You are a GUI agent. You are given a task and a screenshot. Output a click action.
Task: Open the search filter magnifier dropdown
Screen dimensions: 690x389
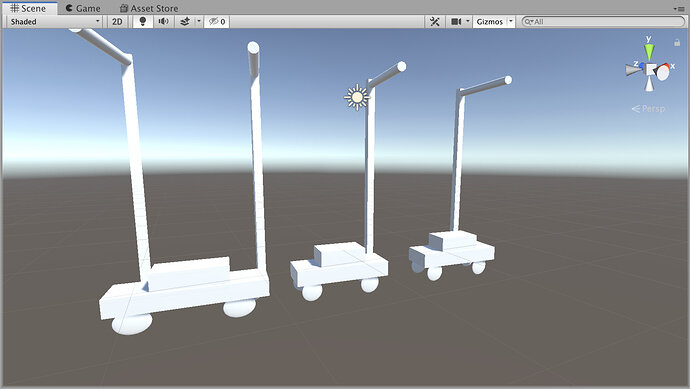(528, 22)
